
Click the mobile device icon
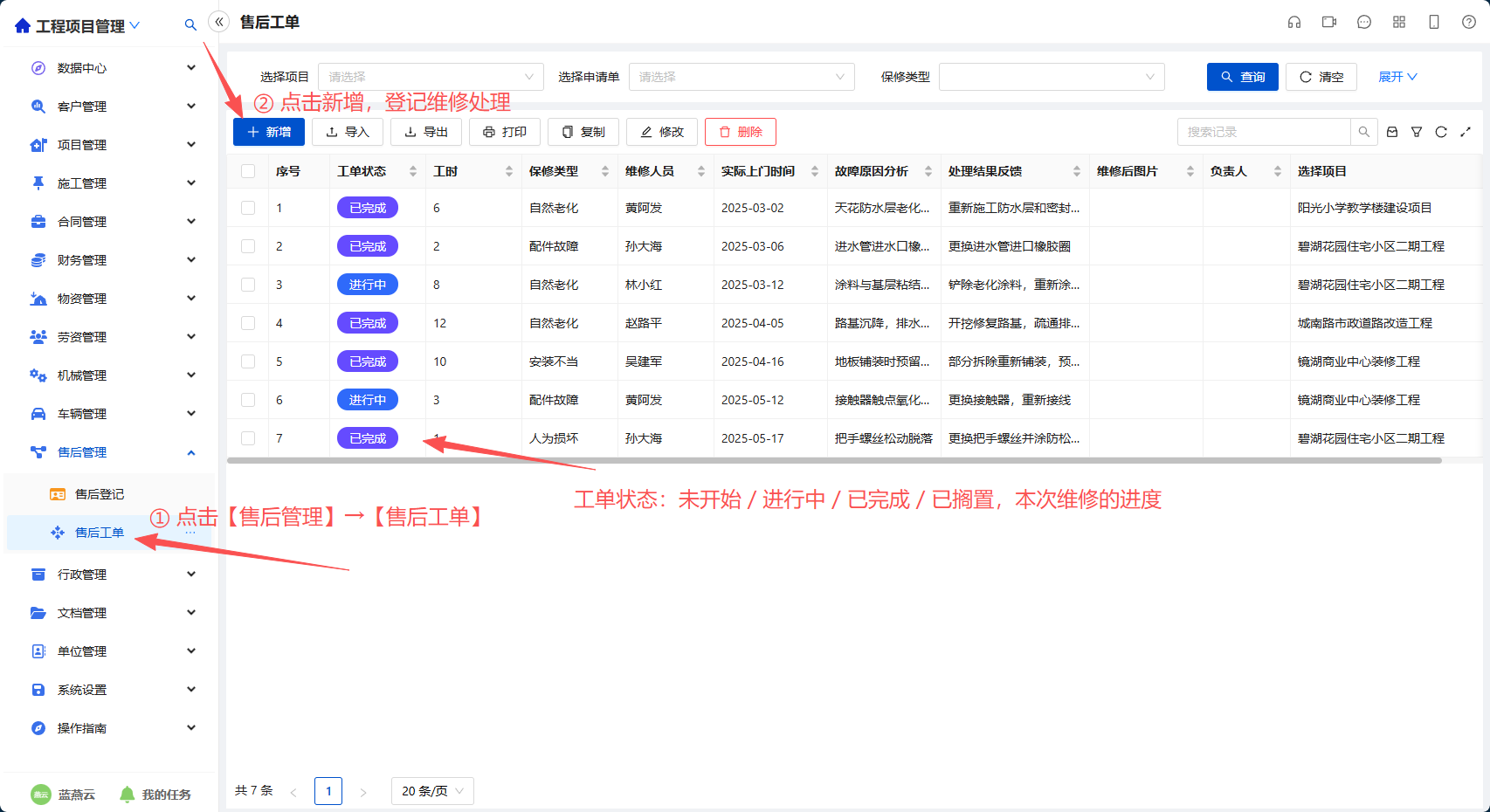click(1434, 23)
